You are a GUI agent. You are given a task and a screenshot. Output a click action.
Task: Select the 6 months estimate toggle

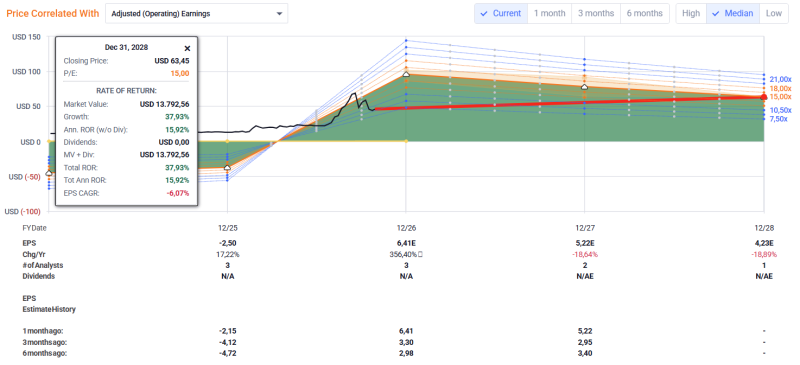[645, 13]
